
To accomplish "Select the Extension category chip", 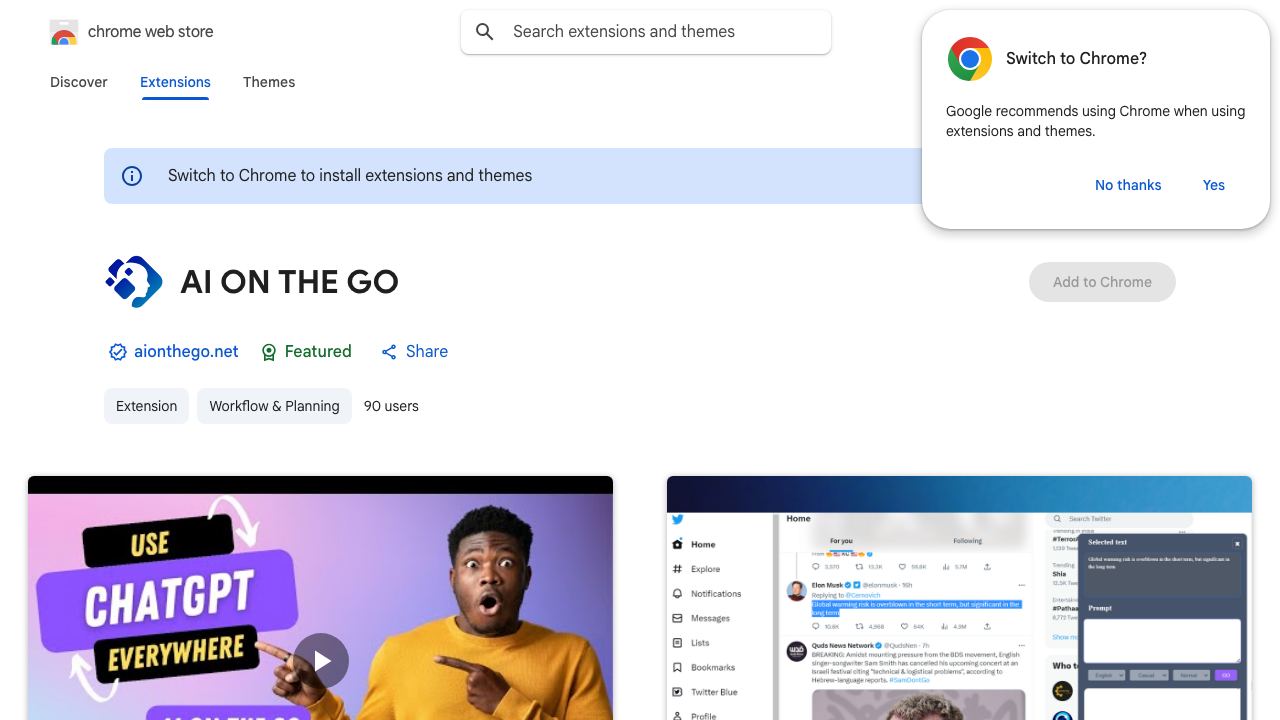I will [x=146, y=406].
